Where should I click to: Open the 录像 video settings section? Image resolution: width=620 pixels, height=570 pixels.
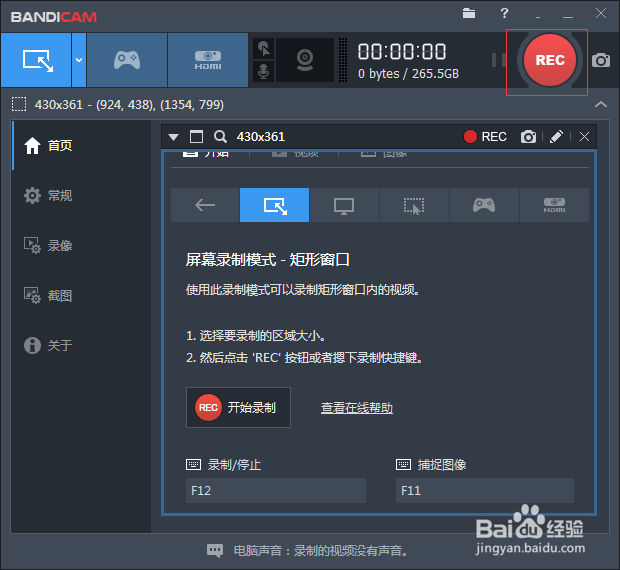[x=81, y=245]
